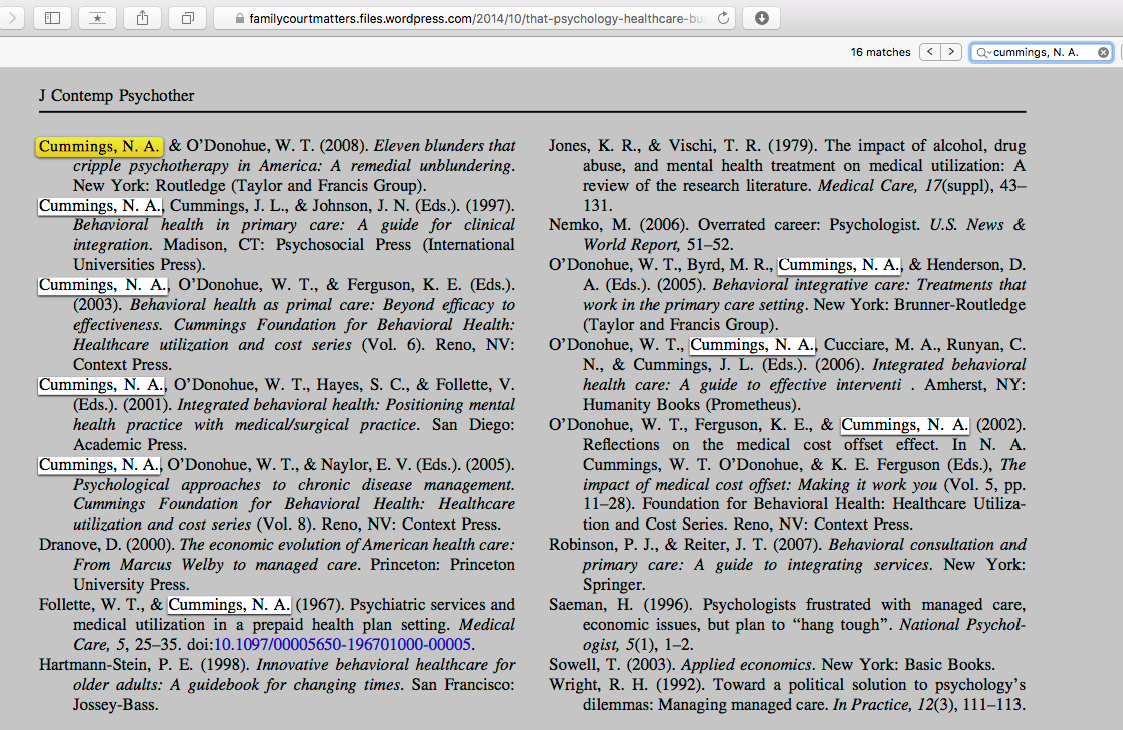Jump to the next search match
The width and height of the screenshot is (1123, 730).
tap(951, 52)
